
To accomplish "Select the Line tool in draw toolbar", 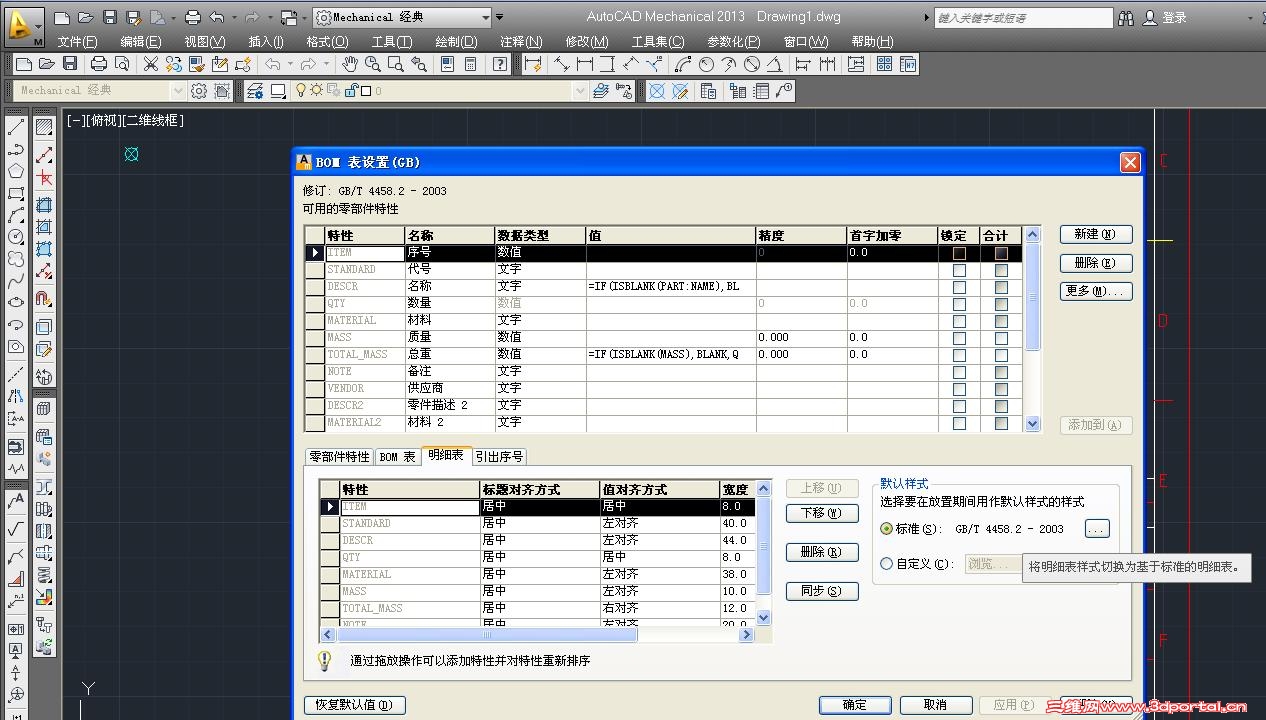I will coord(16,127).
